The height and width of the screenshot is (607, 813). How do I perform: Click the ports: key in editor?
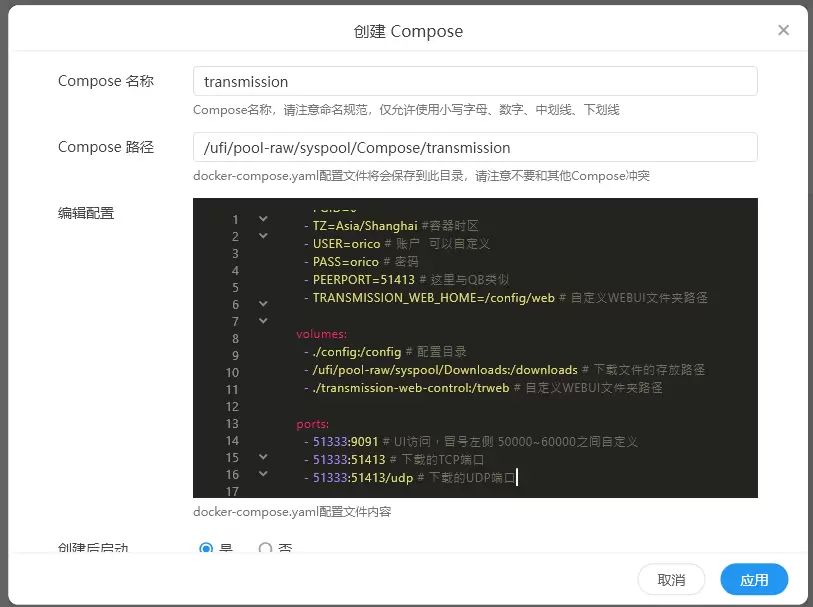point(312,424)
